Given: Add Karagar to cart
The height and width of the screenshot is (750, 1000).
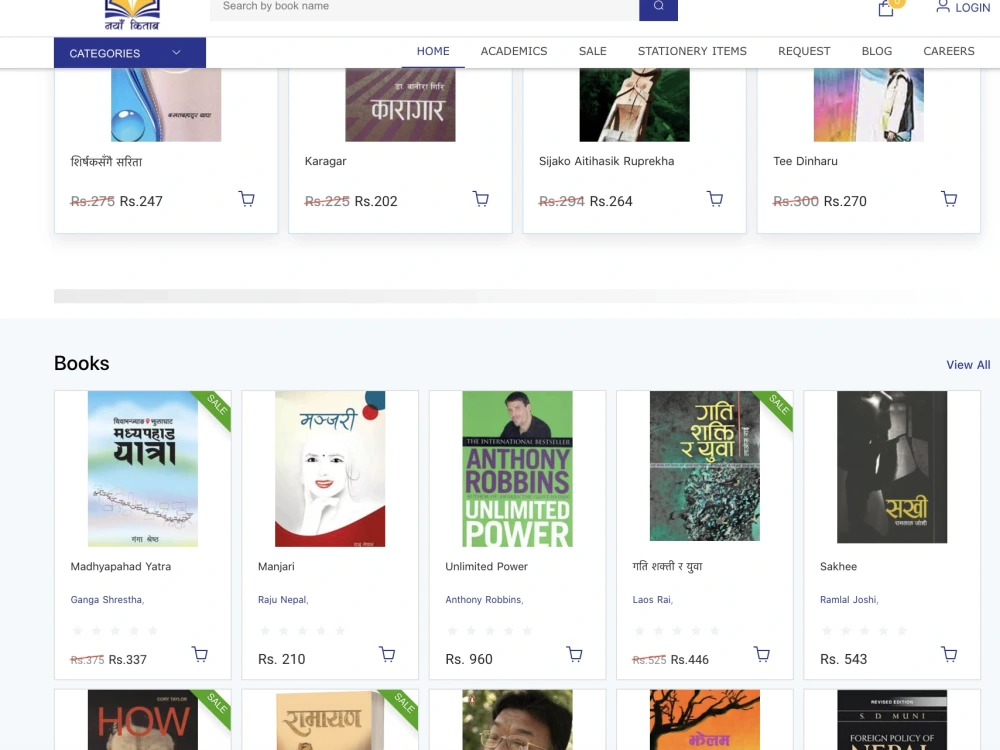Looking at the screenshot, I should (481, 199).
